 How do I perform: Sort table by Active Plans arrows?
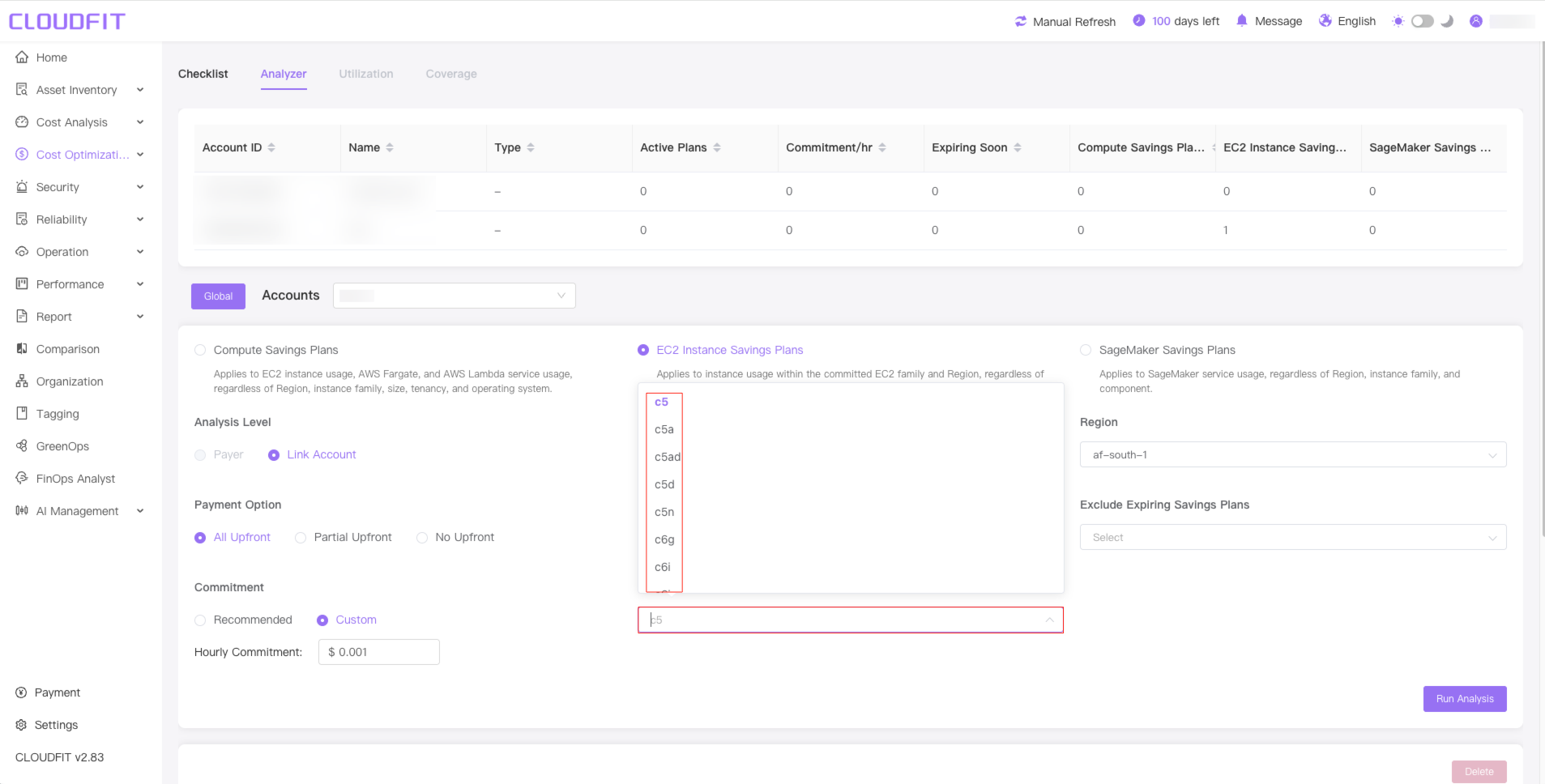[717, 147]
